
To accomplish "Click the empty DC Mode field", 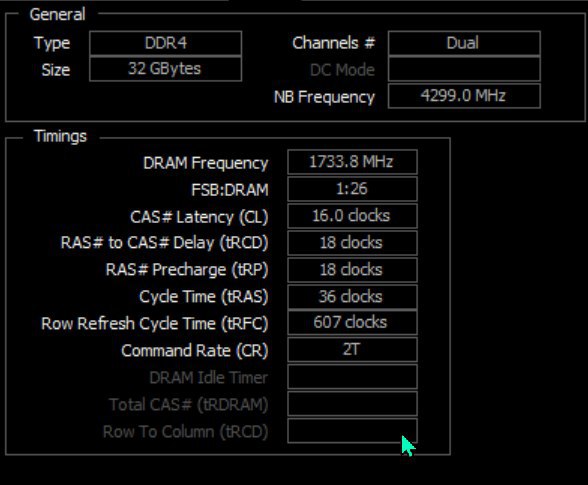I will click(464, 69).
